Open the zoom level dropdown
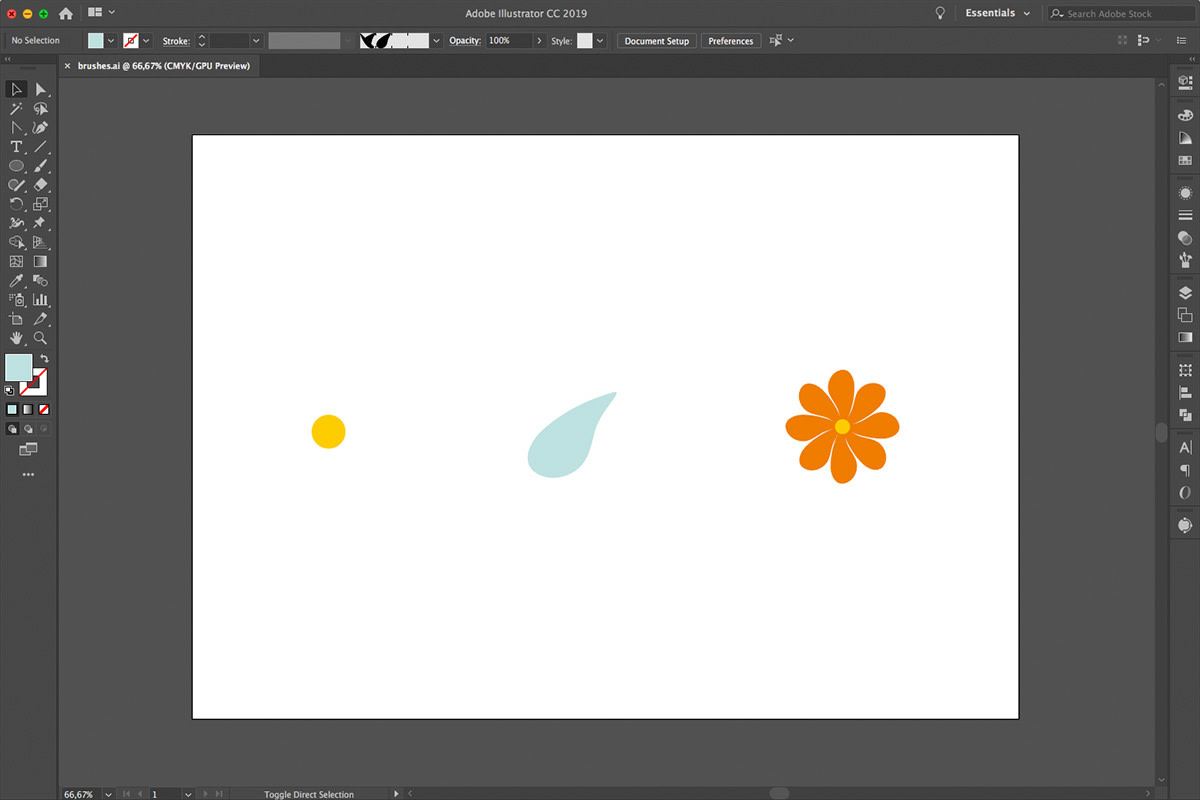Image resolution: width=1200 pixels, height=800 pixels. (x=108, y=794)
